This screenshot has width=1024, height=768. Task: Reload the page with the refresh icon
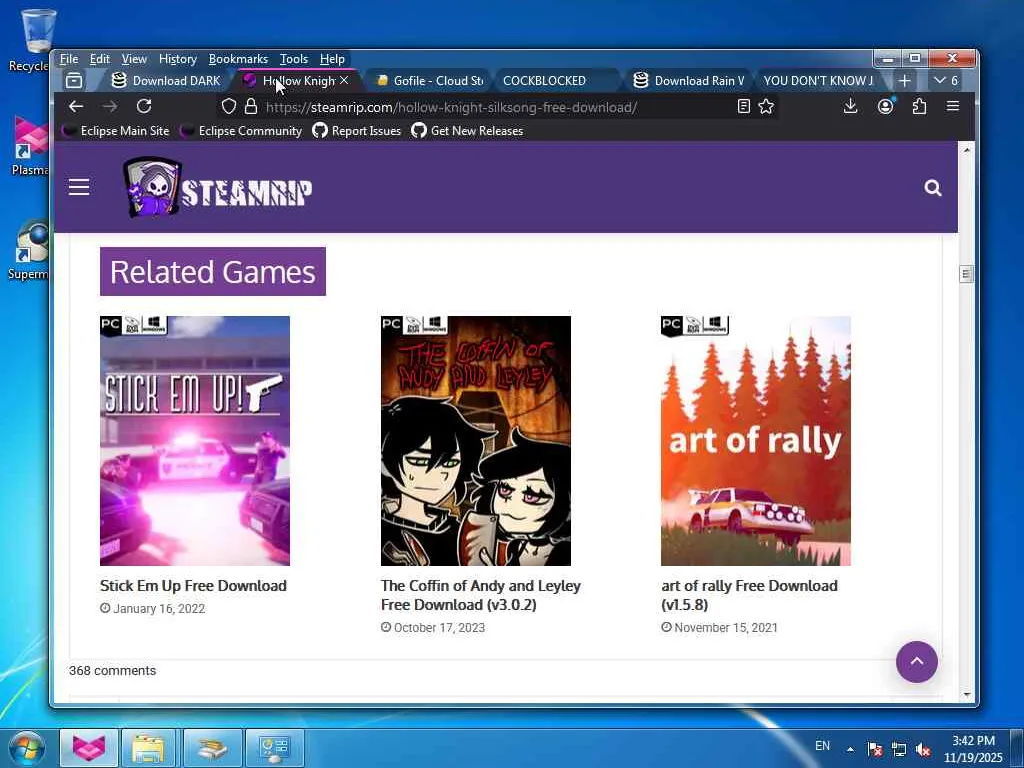click(x=144, y=106)
